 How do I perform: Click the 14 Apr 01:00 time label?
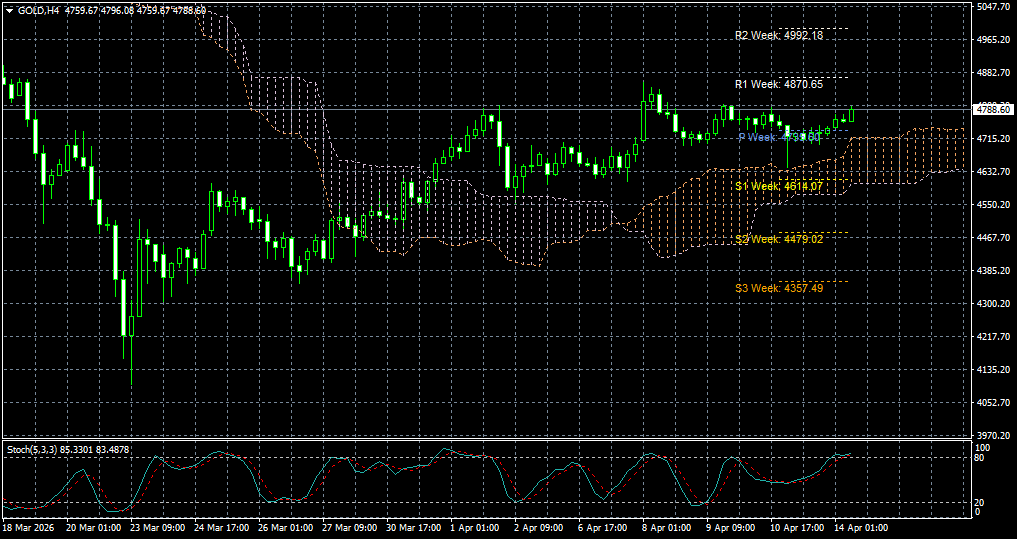859,528
